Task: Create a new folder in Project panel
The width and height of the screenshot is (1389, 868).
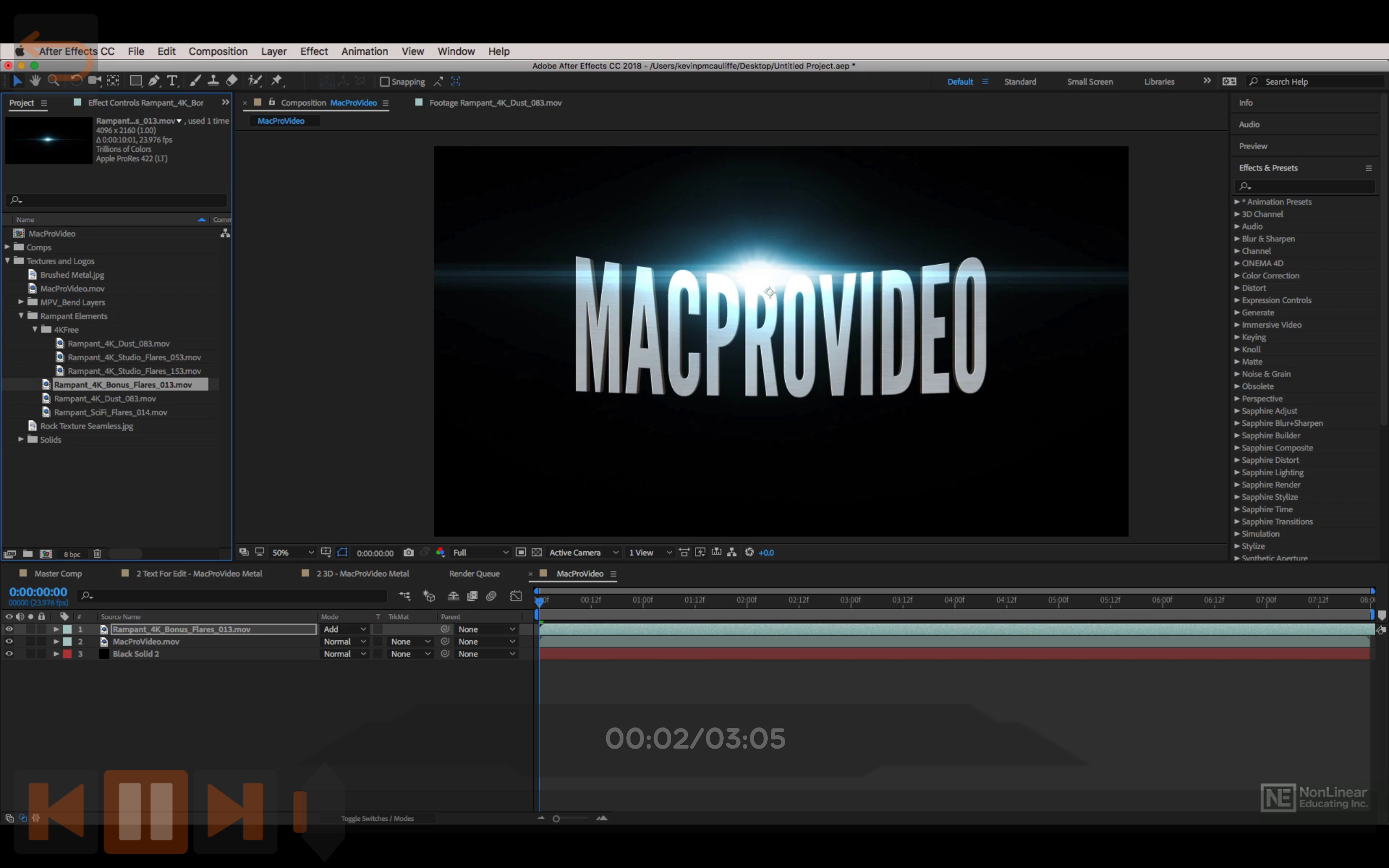Action: [x=28, y=554]
